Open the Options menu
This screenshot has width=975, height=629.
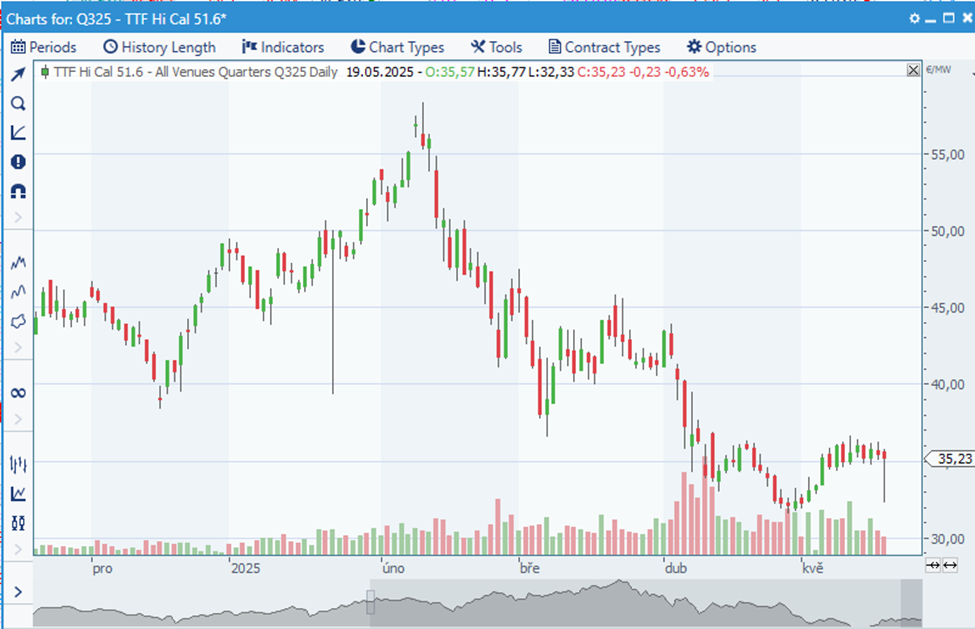coord(721,47)
